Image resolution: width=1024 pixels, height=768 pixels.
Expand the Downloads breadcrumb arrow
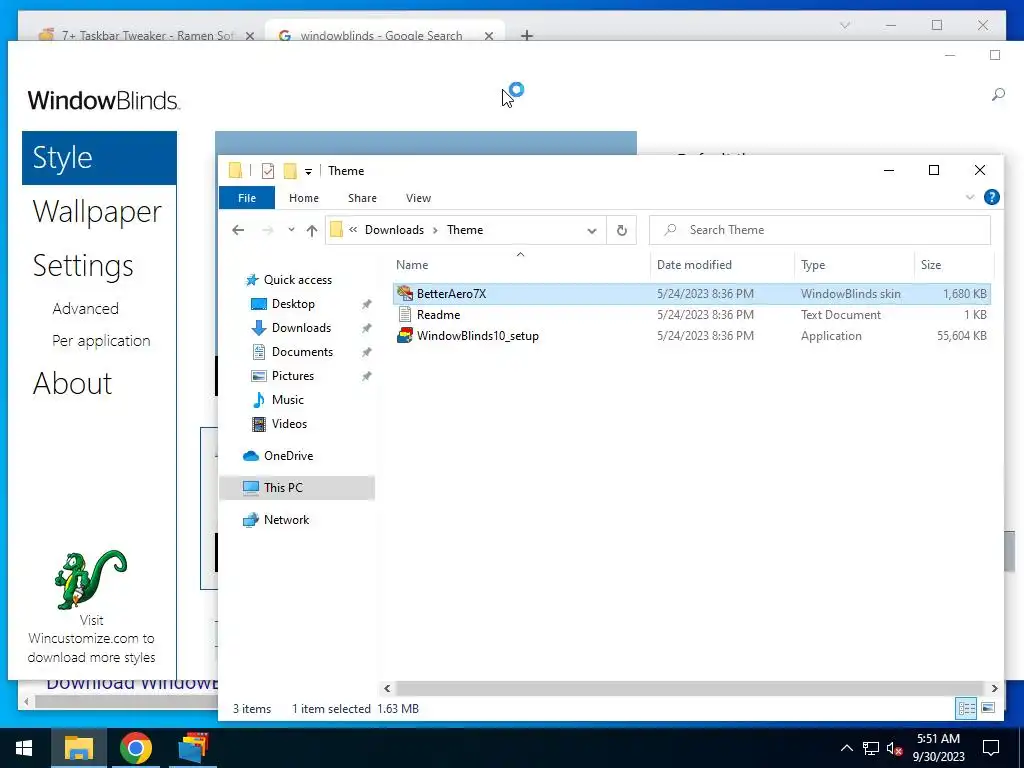tap(435, 230)
